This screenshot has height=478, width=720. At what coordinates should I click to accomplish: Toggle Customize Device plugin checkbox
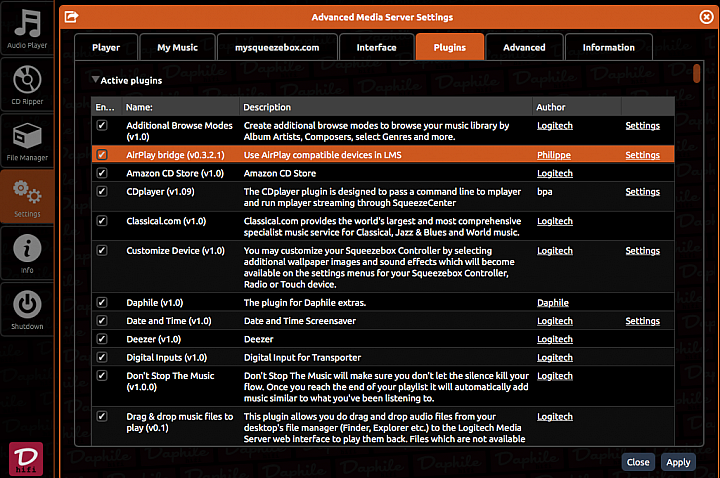pyautogui.click(x=102, y=250)
